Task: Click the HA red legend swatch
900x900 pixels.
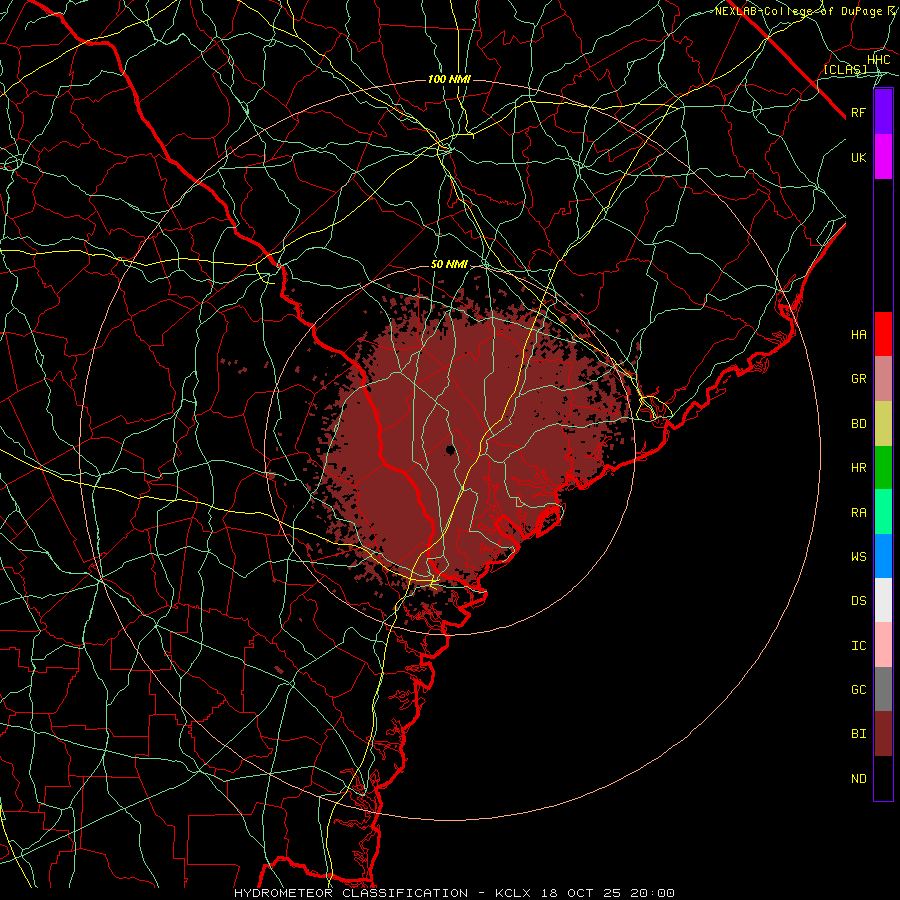Action: tap(883, 334)
